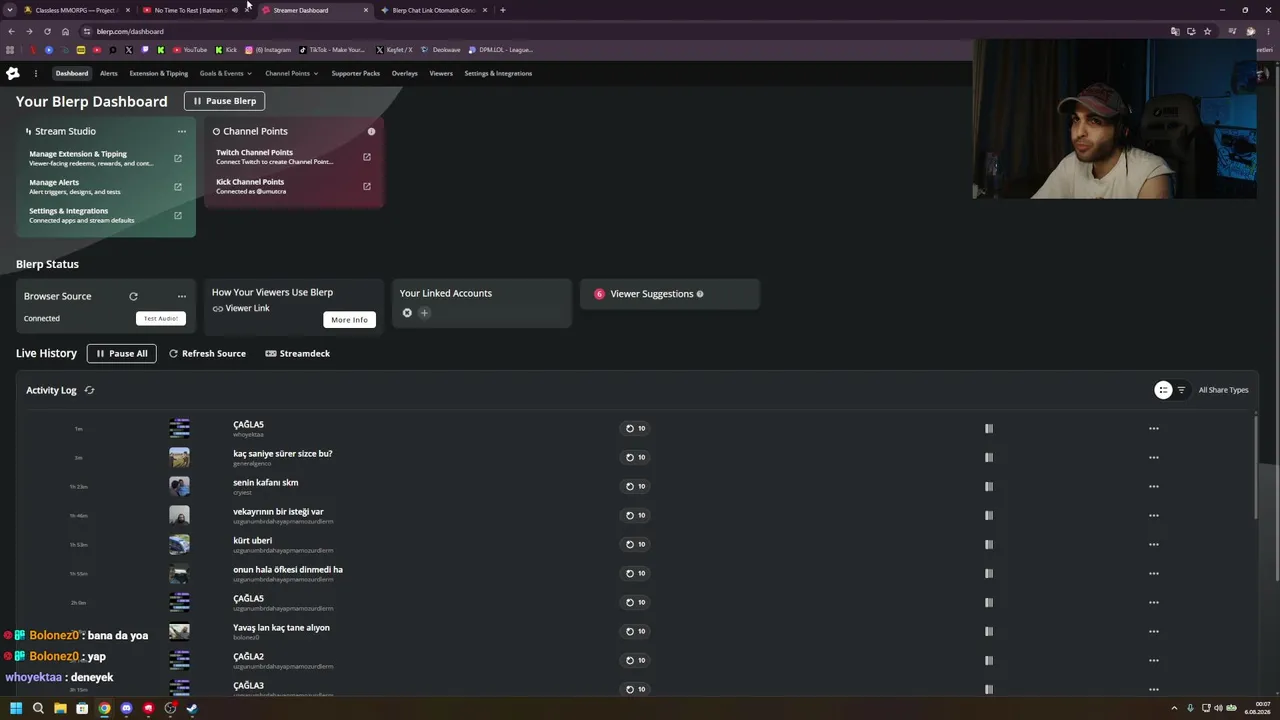Click More Info under viewer usage

pyautogui.click(x=349, y=320)
